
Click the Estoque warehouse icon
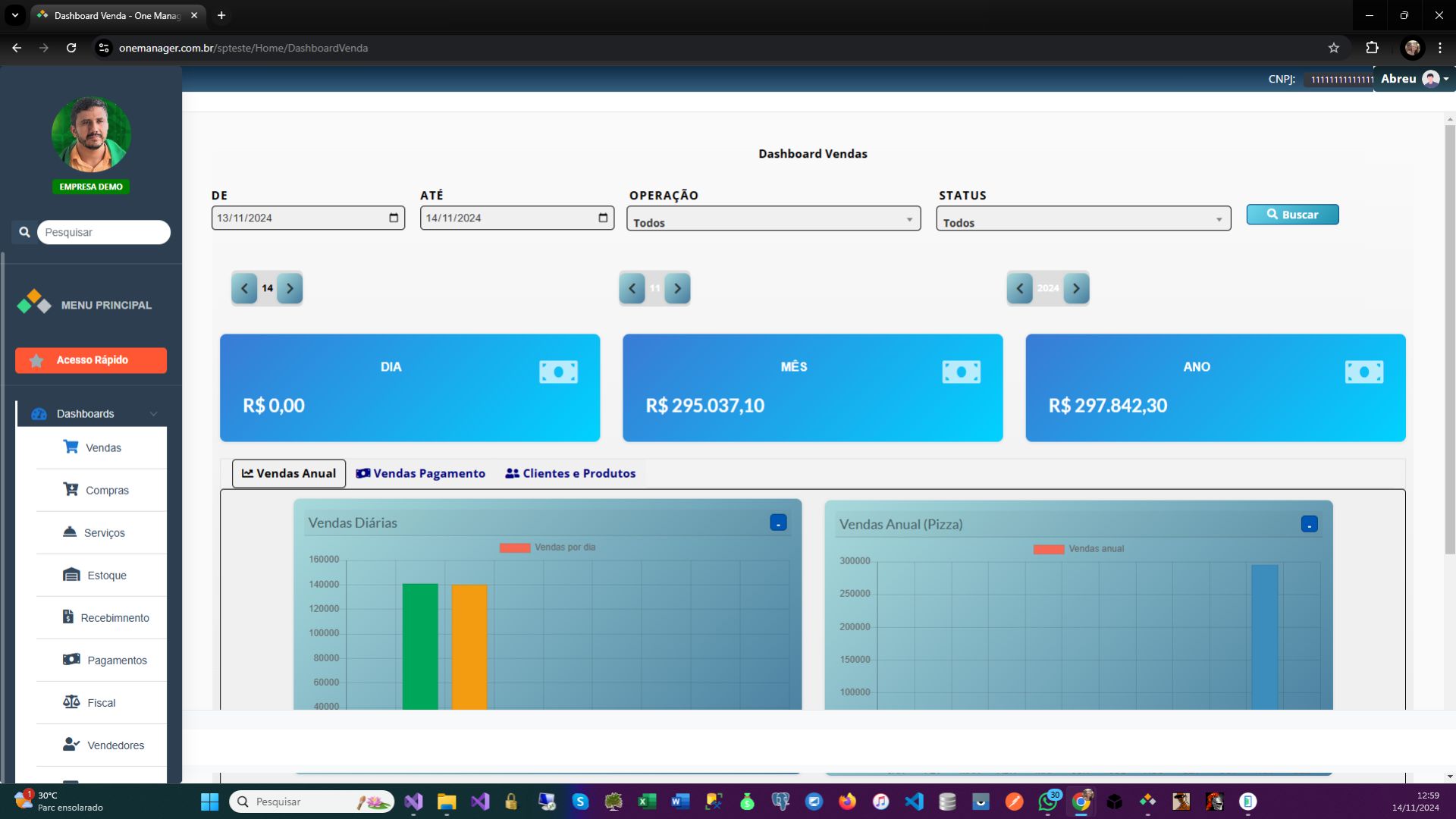point(71,574)
